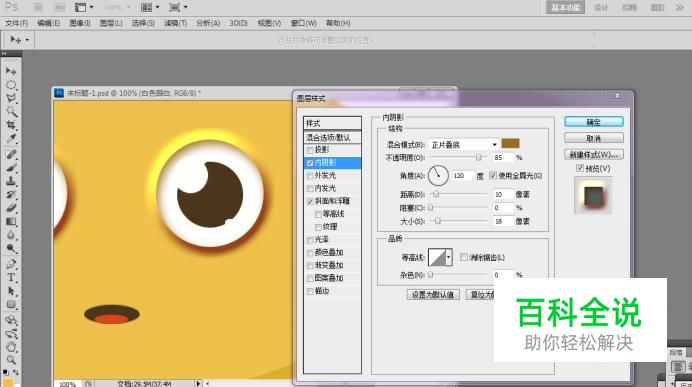Toggle the 预览 preview checkbox

(580, 168)
